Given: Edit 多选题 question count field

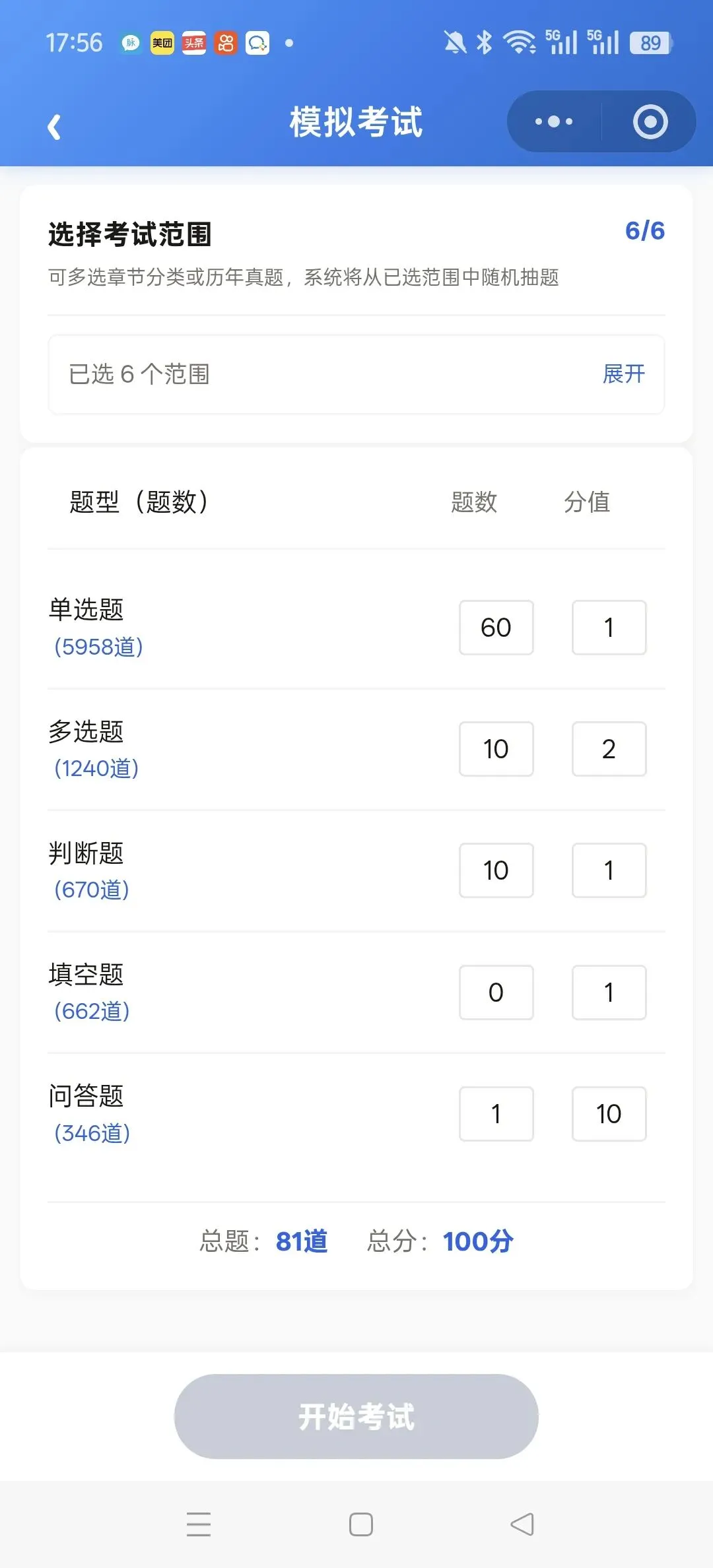Looking at the screenshot, I should tap(496, 749).
